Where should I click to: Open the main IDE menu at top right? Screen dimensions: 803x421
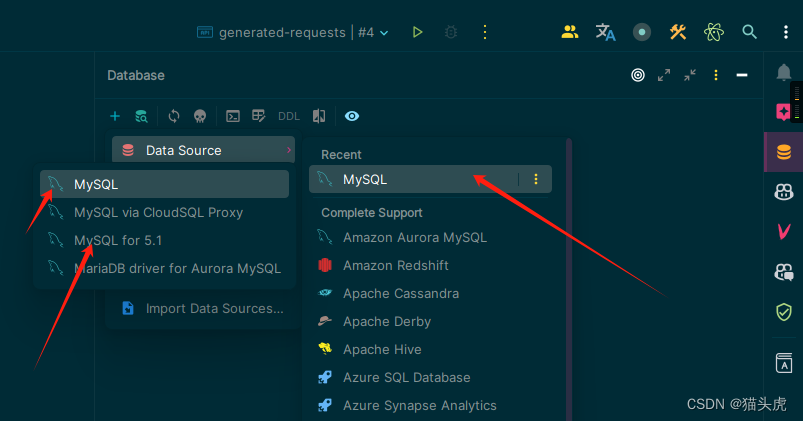pos(786,32)
